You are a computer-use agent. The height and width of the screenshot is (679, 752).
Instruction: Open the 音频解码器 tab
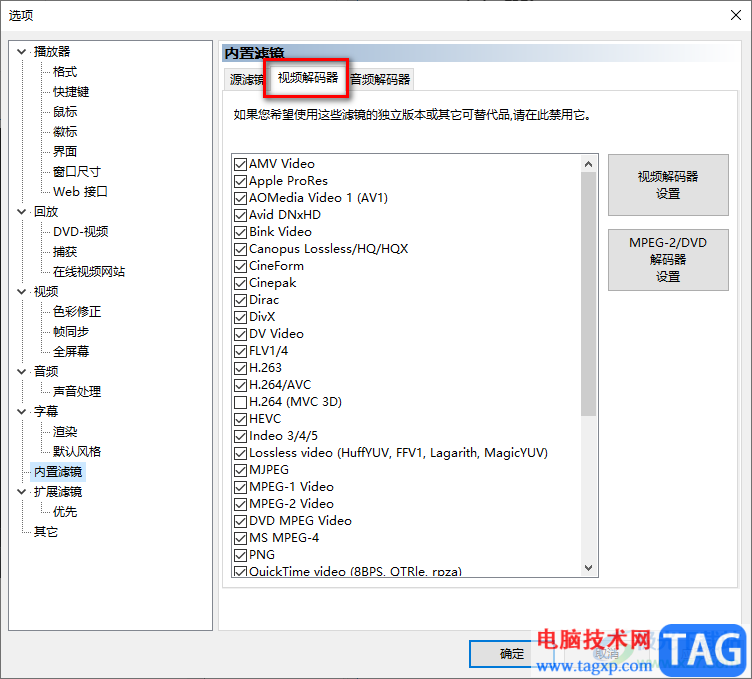coord(380,79)
